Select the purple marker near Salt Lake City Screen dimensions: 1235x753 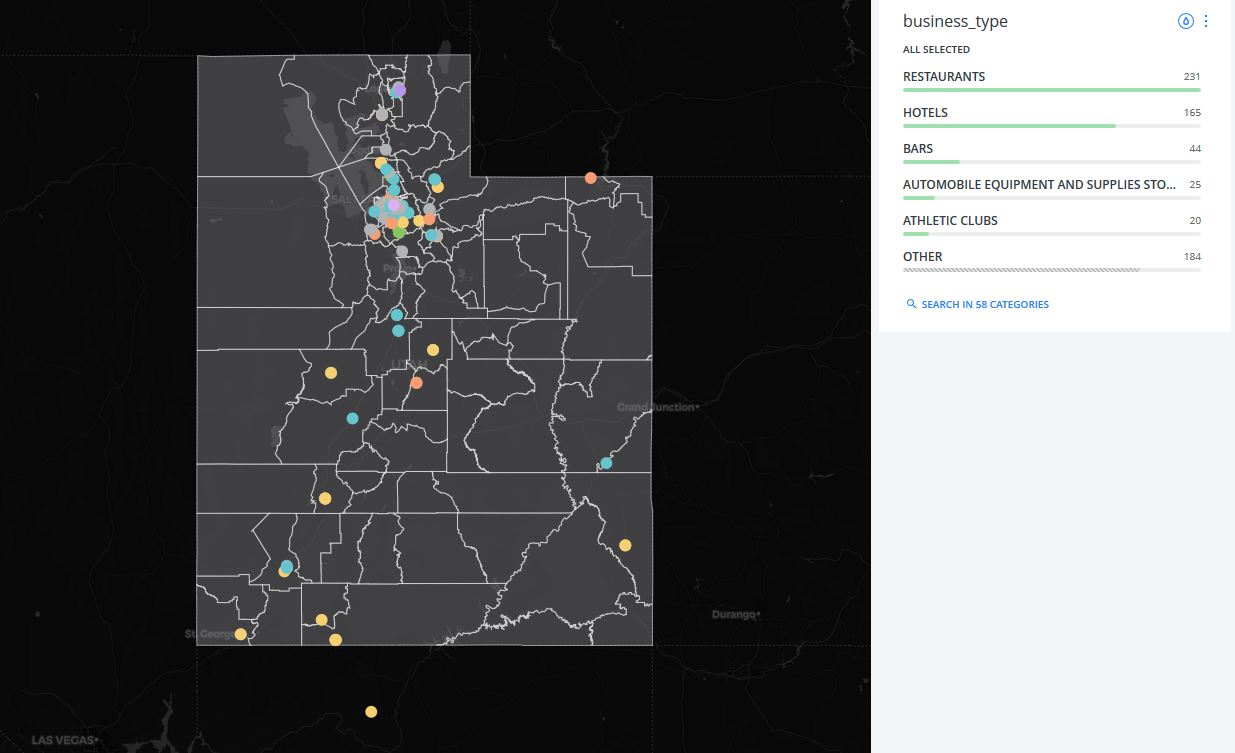[393, 206]
